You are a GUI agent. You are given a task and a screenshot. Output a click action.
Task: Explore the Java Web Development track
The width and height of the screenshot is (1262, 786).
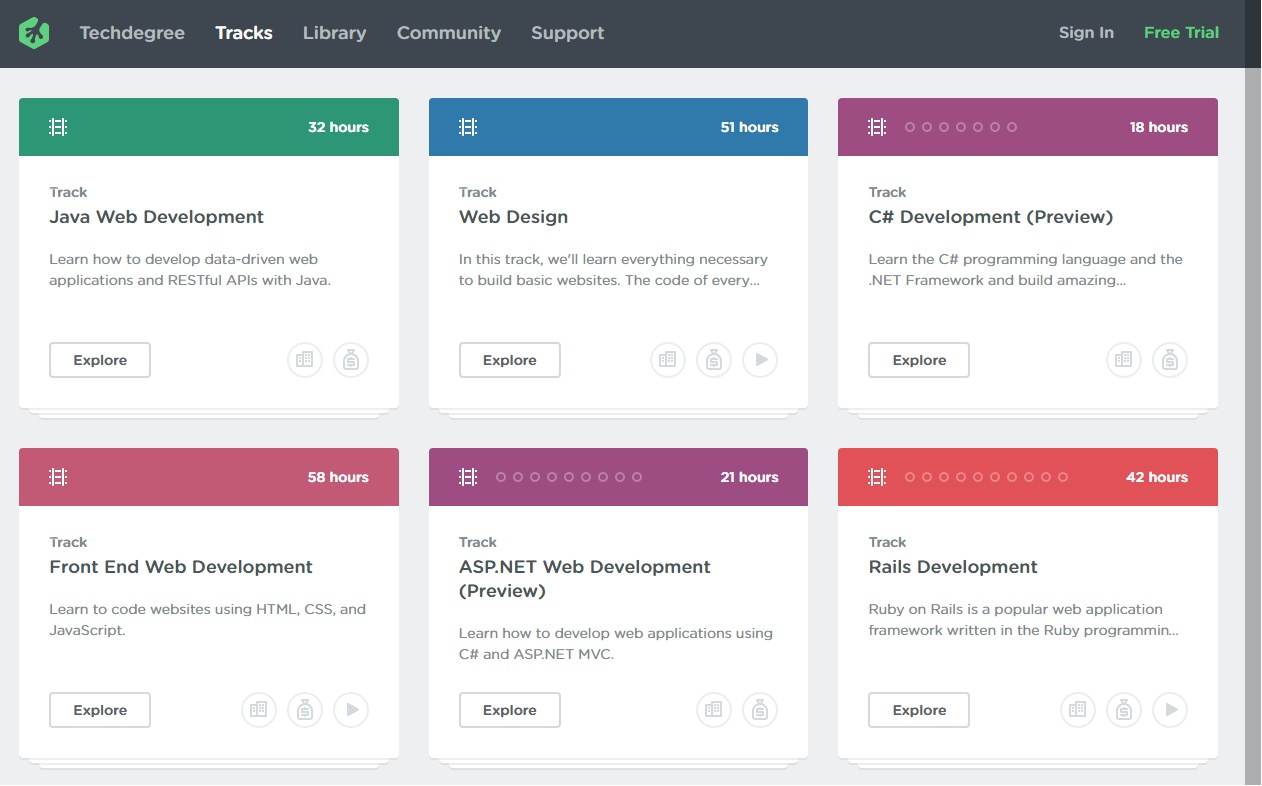point(100,360)
